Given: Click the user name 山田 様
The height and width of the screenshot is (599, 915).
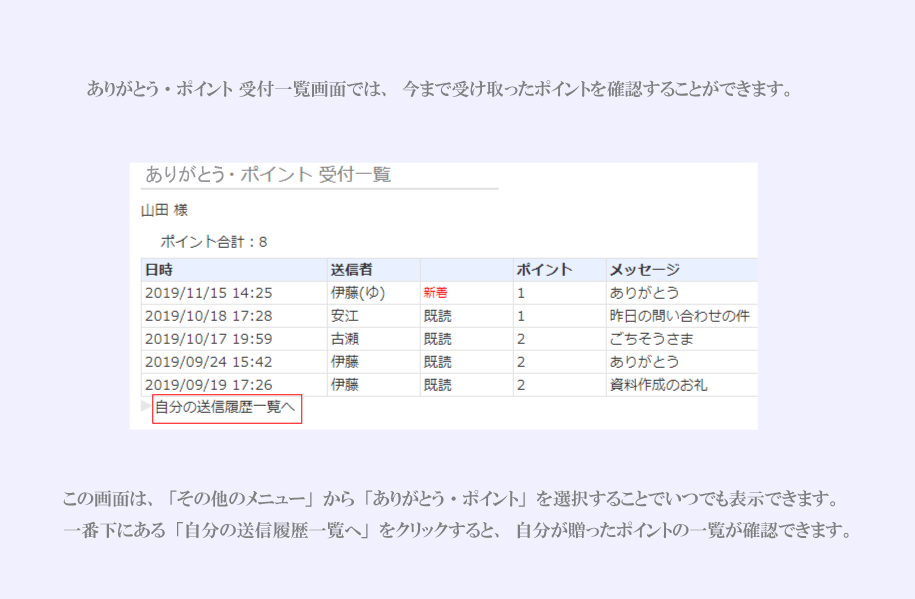Looking at the screenshot, I should click(x=165, y=210).
